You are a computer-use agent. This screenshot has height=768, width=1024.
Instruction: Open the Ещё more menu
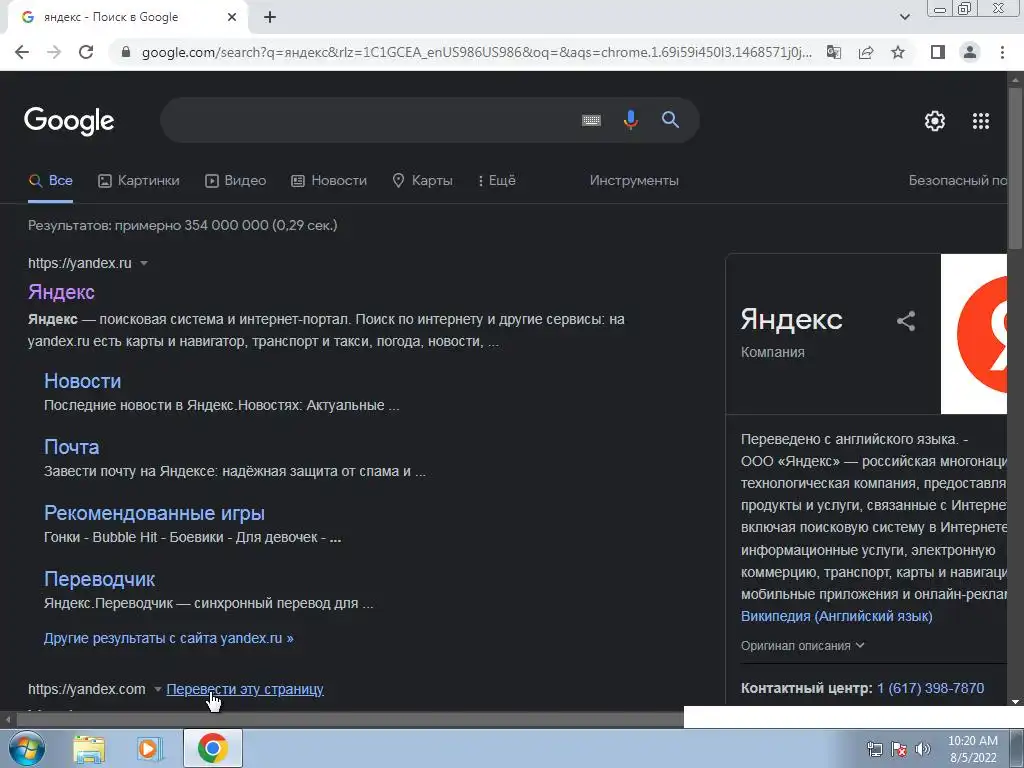[x=497, y=181]
